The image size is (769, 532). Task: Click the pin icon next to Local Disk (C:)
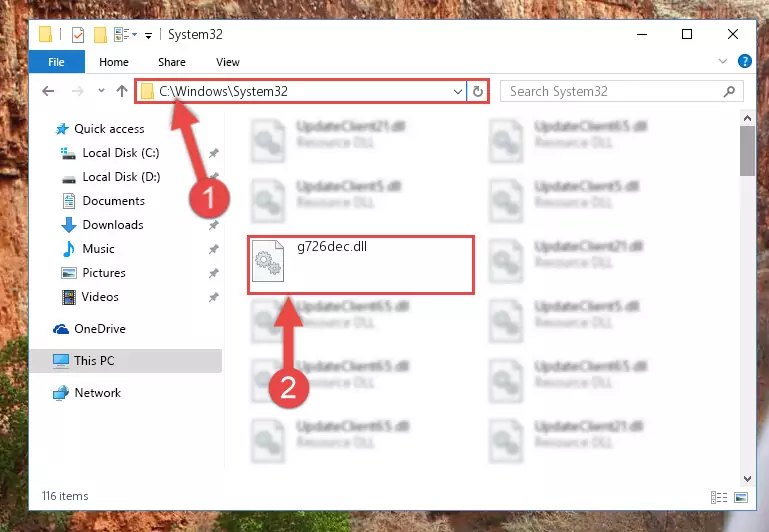click(x=213, y=153)
